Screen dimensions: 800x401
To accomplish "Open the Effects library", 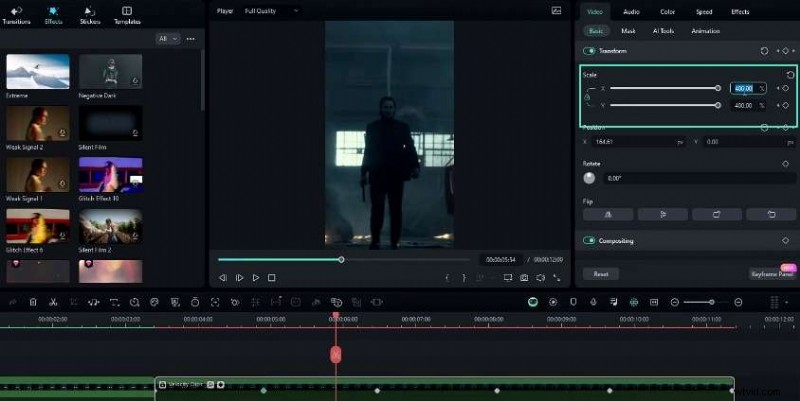I will (x=54, y=15).
